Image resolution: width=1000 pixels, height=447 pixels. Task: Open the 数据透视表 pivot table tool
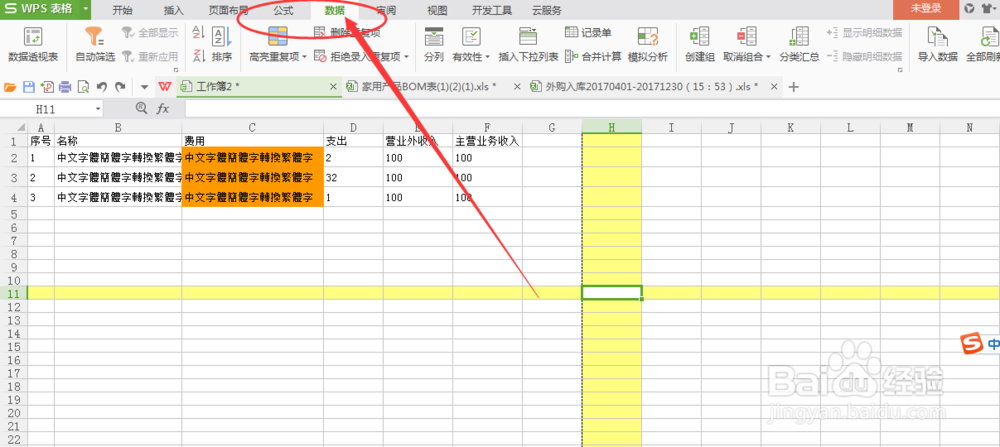[33, 45]
